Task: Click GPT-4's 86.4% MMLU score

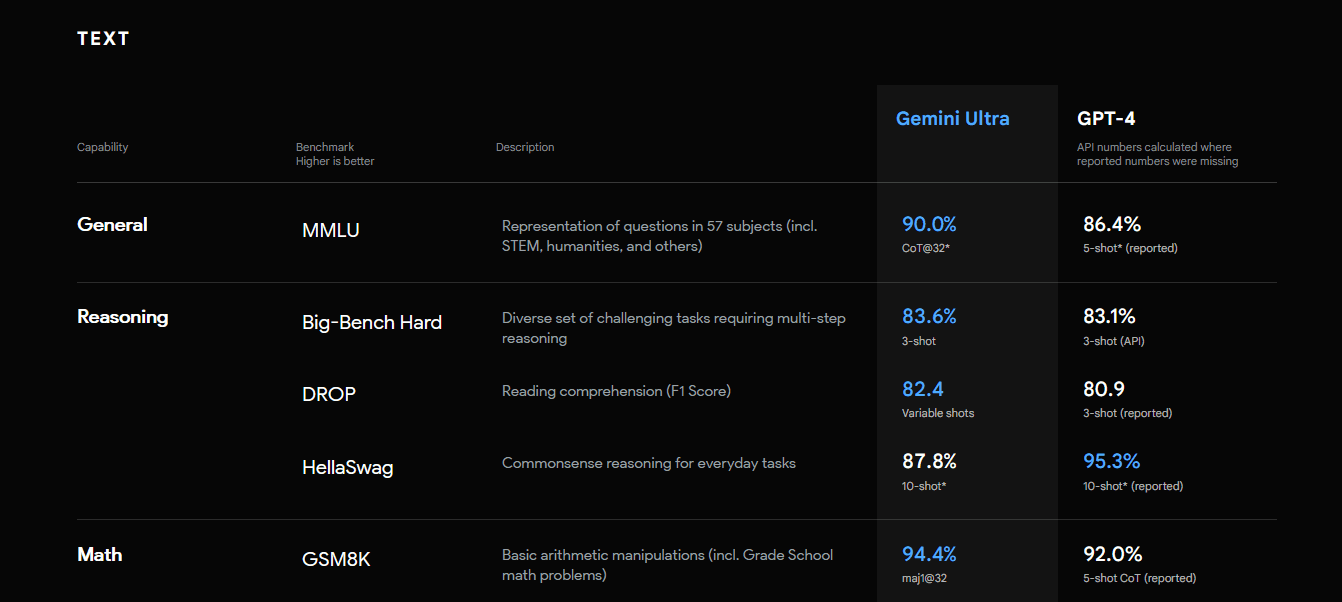Action: point(1112,224)
